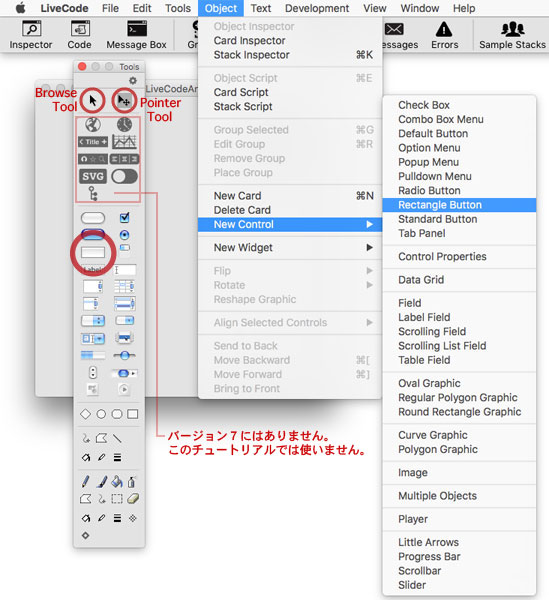Open the Message Box from toolbar
This screenshot has height=600, width=549.
136,35
